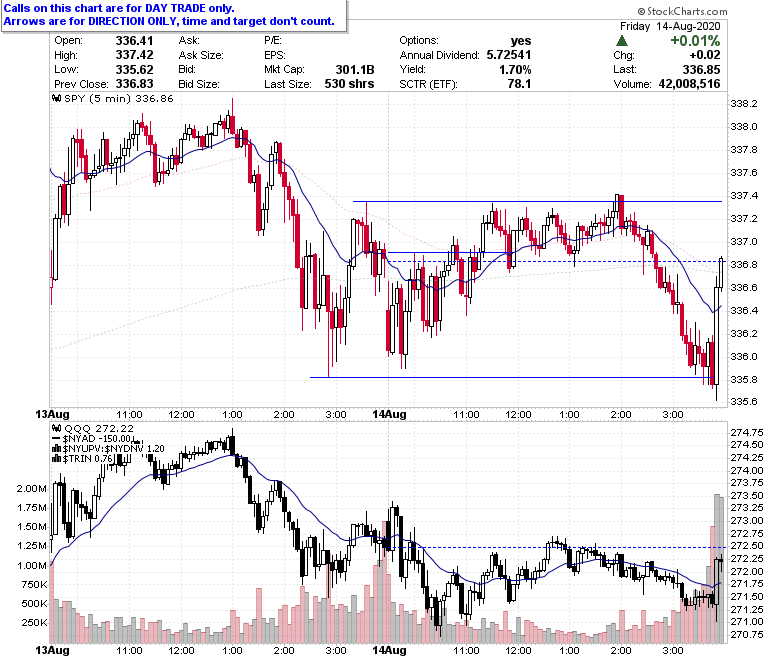Click the 273.50 QQQ axis label
The height and width of the screenshot is (659, 780).
click(747, 495)
